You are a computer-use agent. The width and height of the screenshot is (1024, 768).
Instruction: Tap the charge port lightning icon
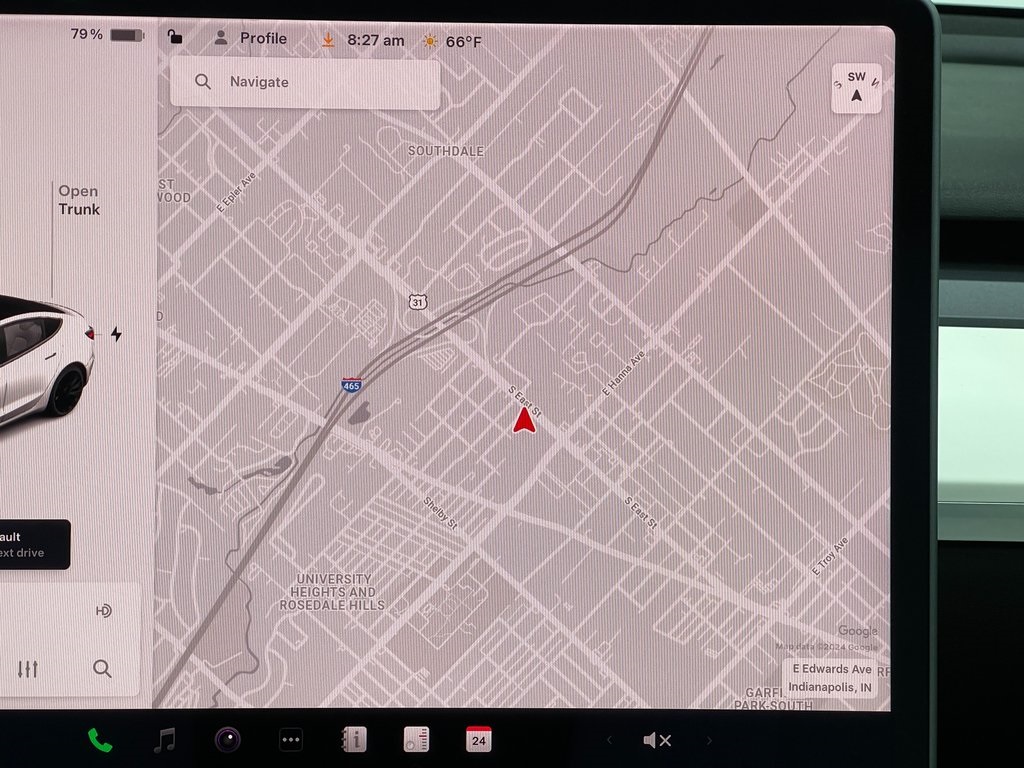pos(116,334)
